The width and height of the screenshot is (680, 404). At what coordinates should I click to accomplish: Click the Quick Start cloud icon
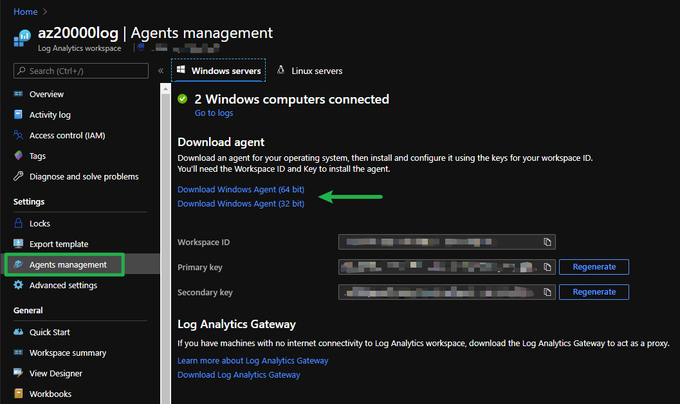click(x=18, y=332)
